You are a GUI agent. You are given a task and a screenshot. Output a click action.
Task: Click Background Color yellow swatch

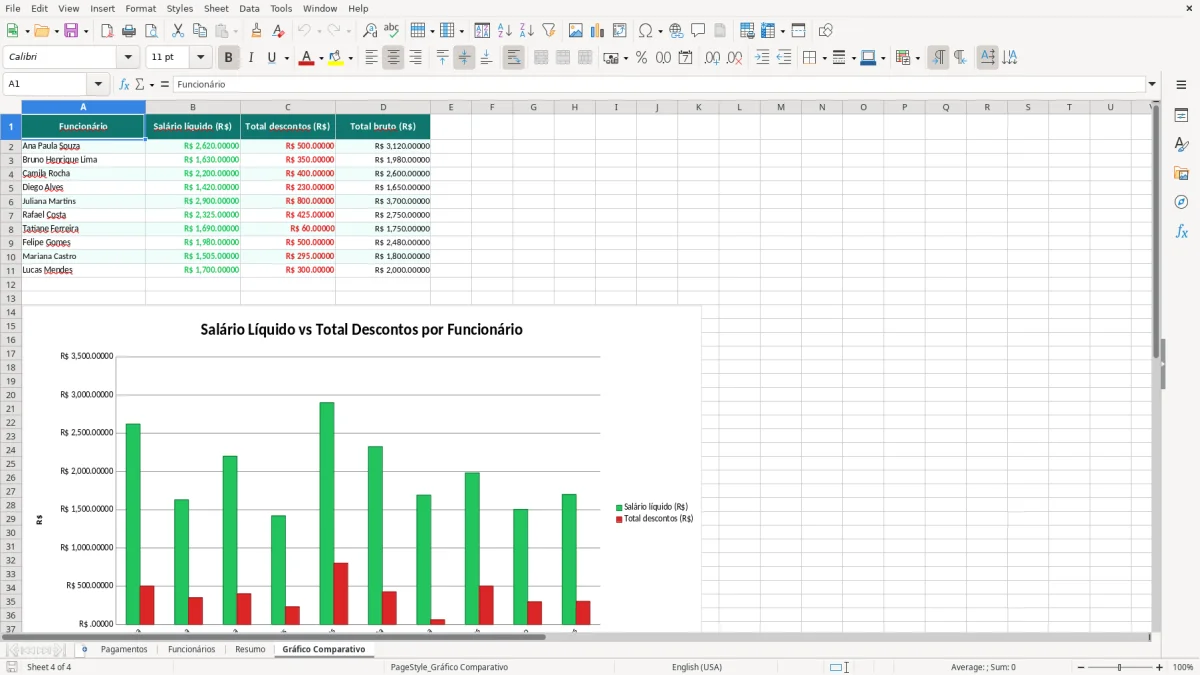click(x=336, y=58)
